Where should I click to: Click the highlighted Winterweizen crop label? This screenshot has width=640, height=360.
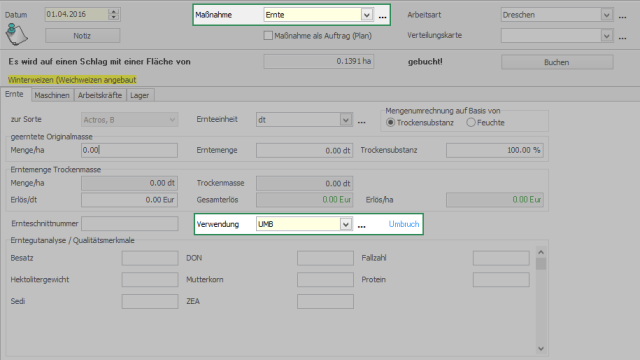coord(72,80)
